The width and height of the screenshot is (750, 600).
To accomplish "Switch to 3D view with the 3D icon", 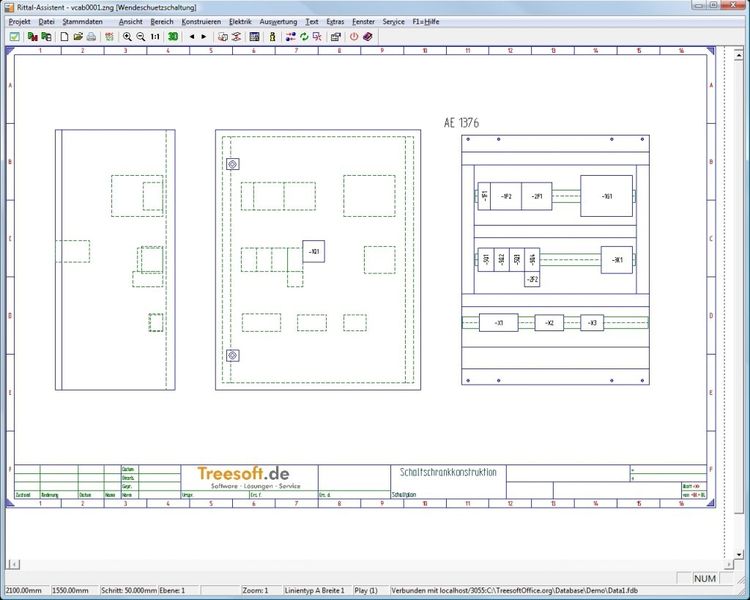I will [174, 37].
